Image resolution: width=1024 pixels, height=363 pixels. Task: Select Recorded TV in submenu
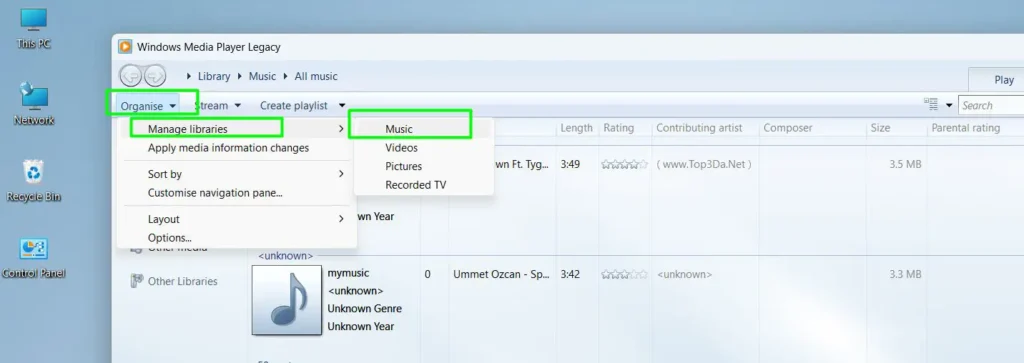[x=423, y=185]
